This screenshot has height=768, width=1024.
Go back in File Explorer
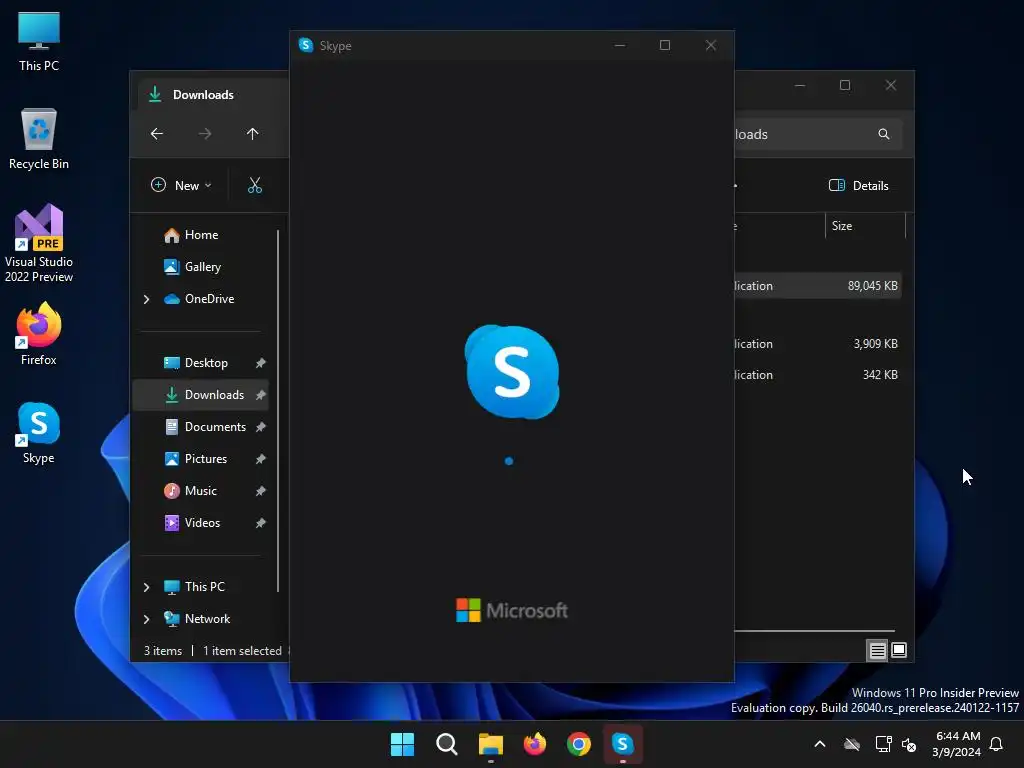[157, 134]
